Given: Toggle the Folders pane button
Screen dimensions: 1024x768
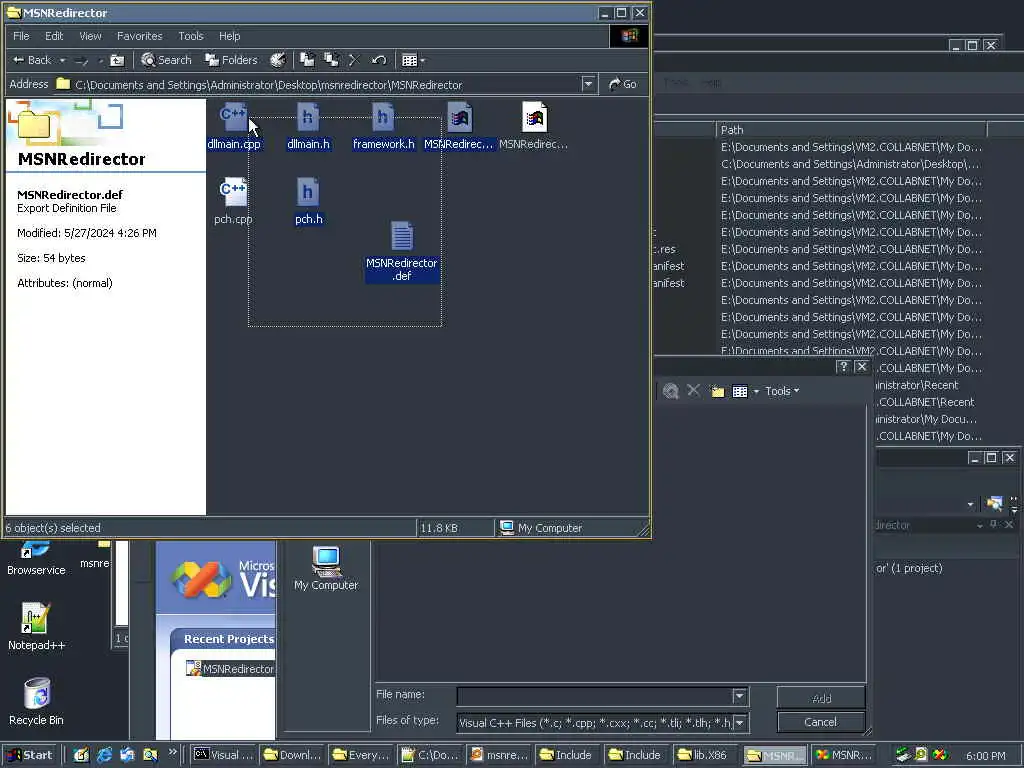Looking at the screenshot, I should point(231,60).
